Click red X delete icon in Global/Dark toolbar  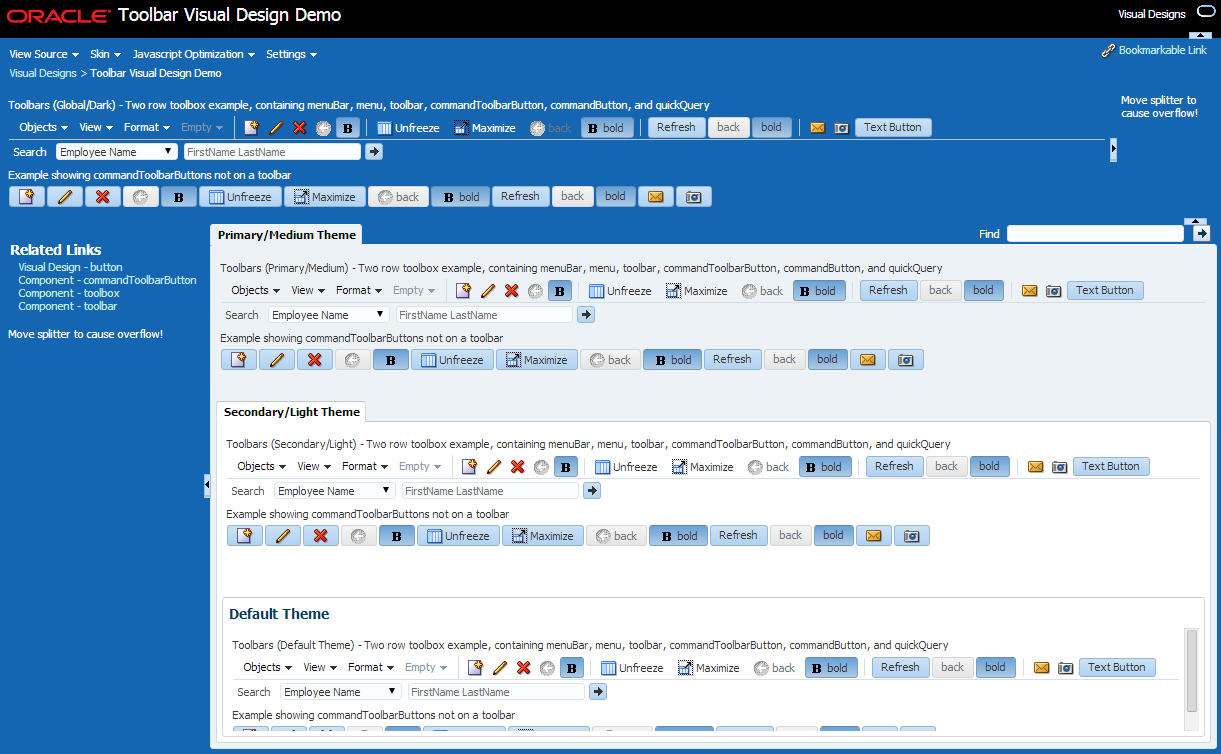tap(299, 127)
